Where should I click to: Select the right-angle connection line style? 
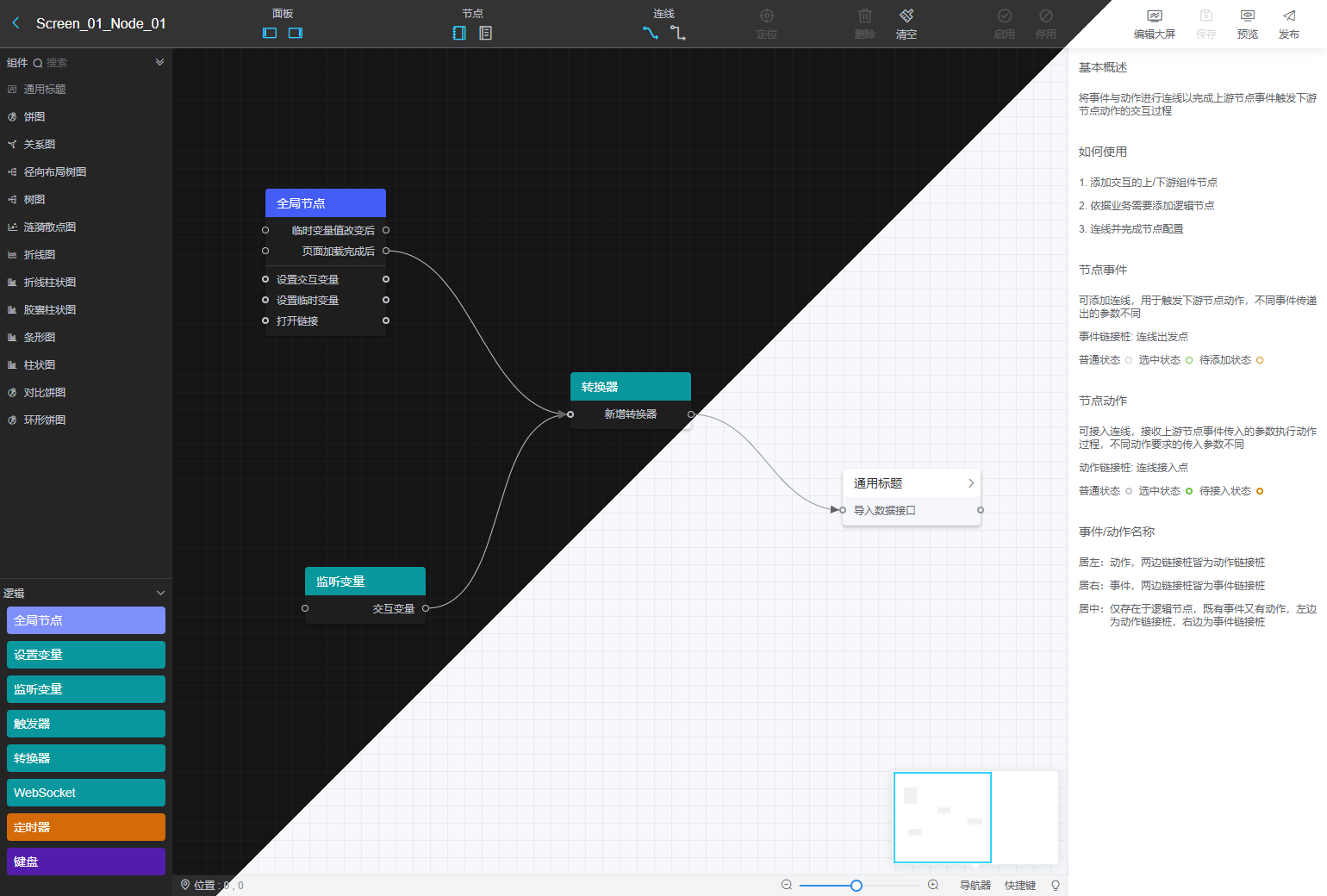(x=678, y=33)
